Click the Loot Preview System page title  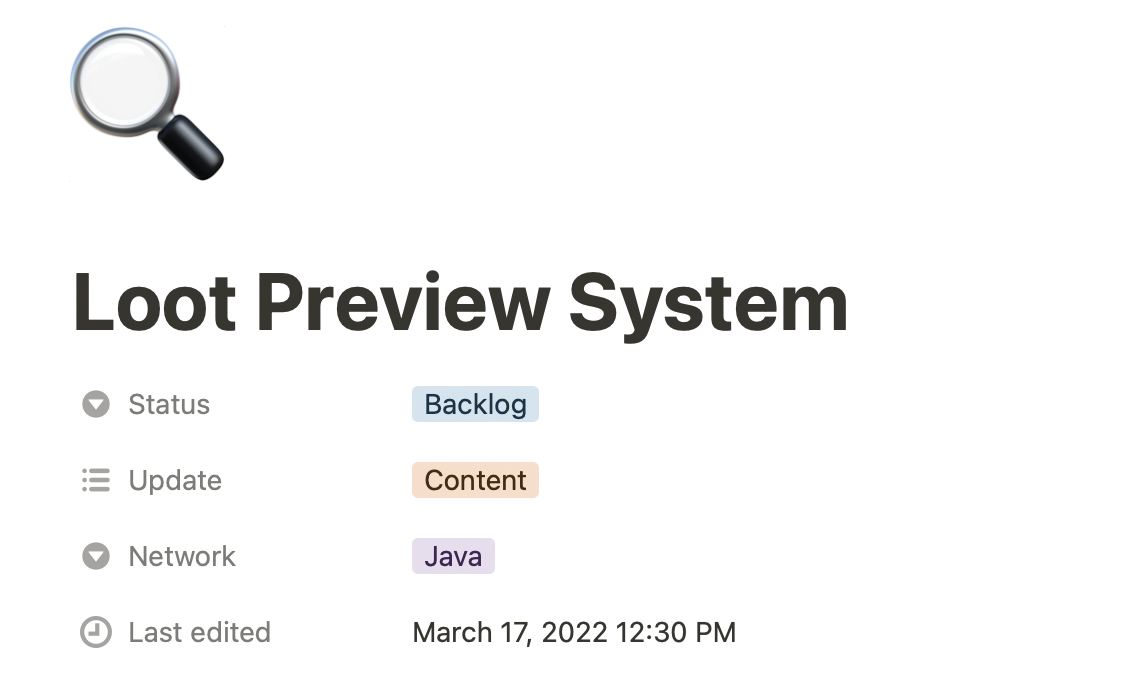[x=461, y=303]
